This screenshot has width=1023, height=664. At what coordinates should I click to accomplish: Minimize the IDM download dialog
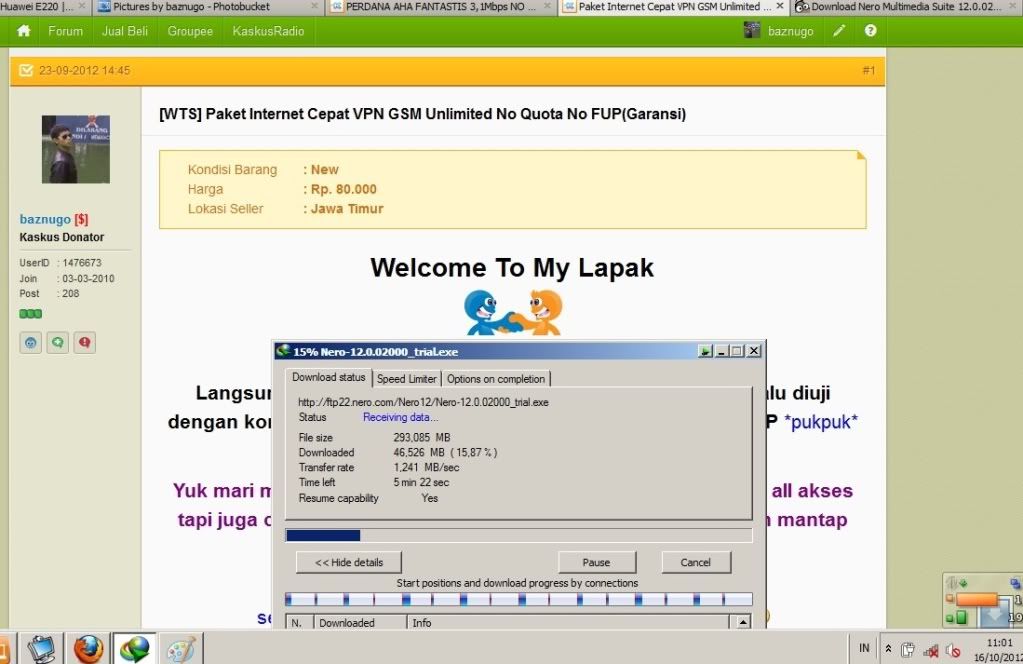[x=722, y=351]
